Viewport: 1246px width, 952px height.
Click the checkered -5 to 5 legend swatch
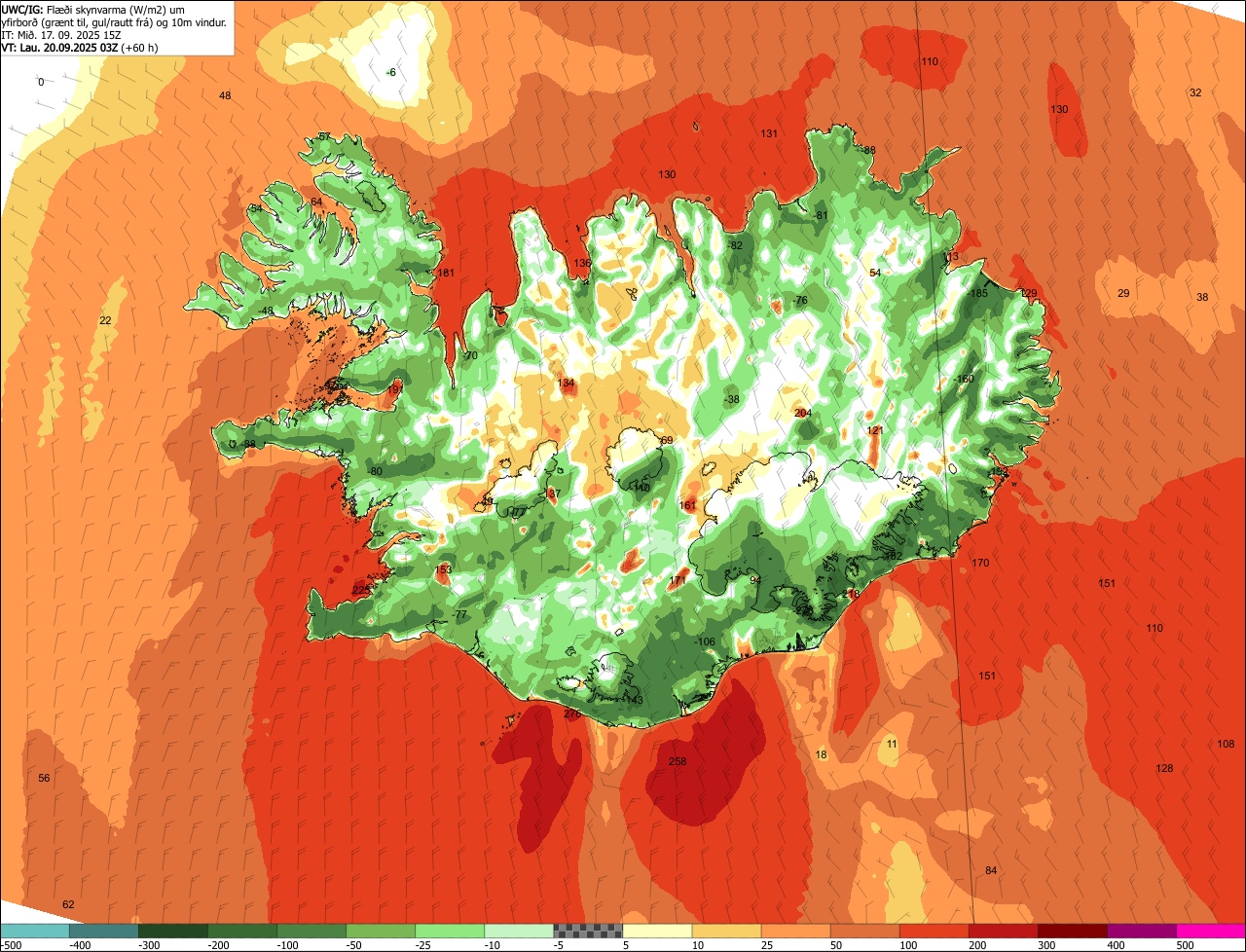(588, 931)
